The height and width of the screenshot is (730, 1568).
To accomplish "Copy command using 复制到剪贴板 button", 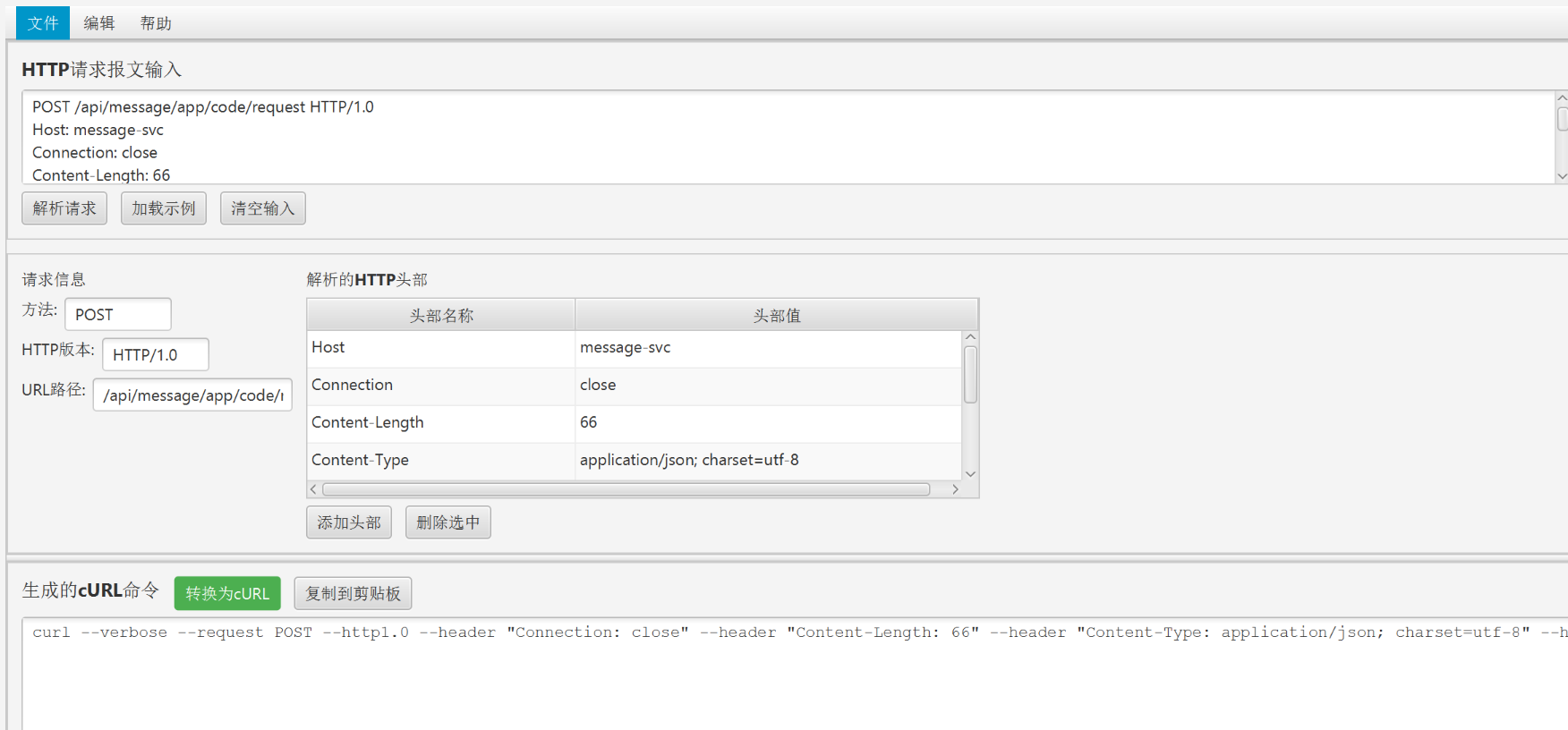I will point(353,593).
